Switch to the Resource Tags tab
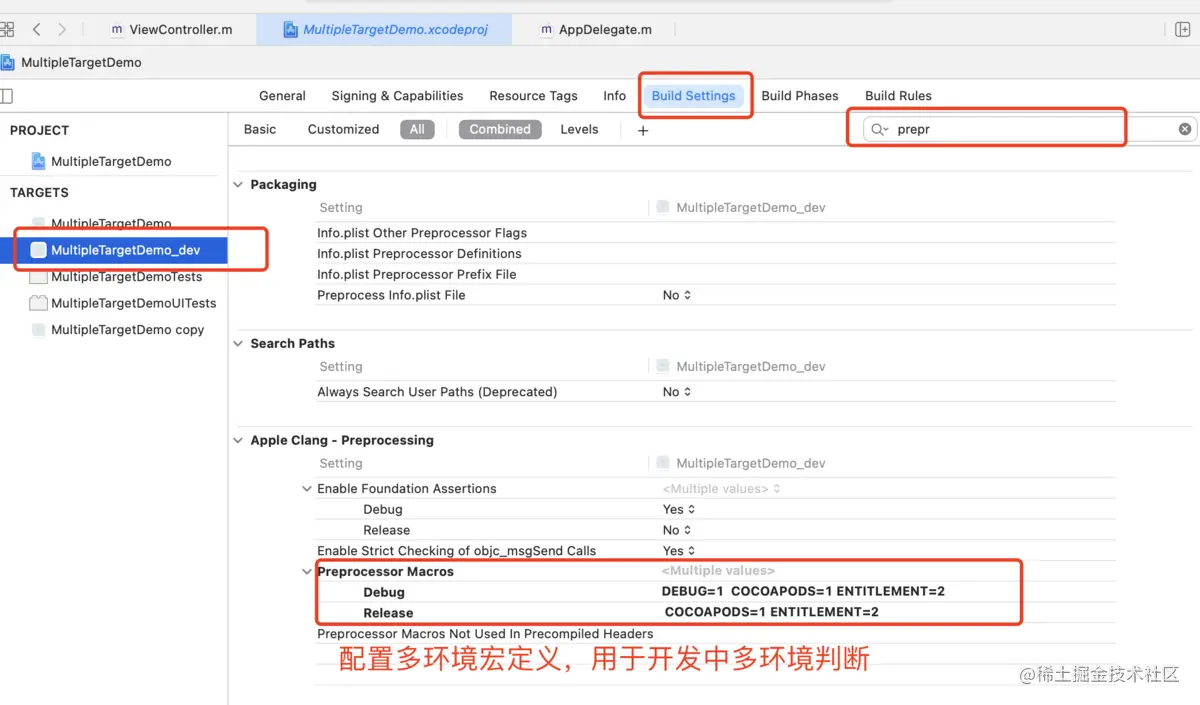The image size is (1200, 705). tap(533, 96)
